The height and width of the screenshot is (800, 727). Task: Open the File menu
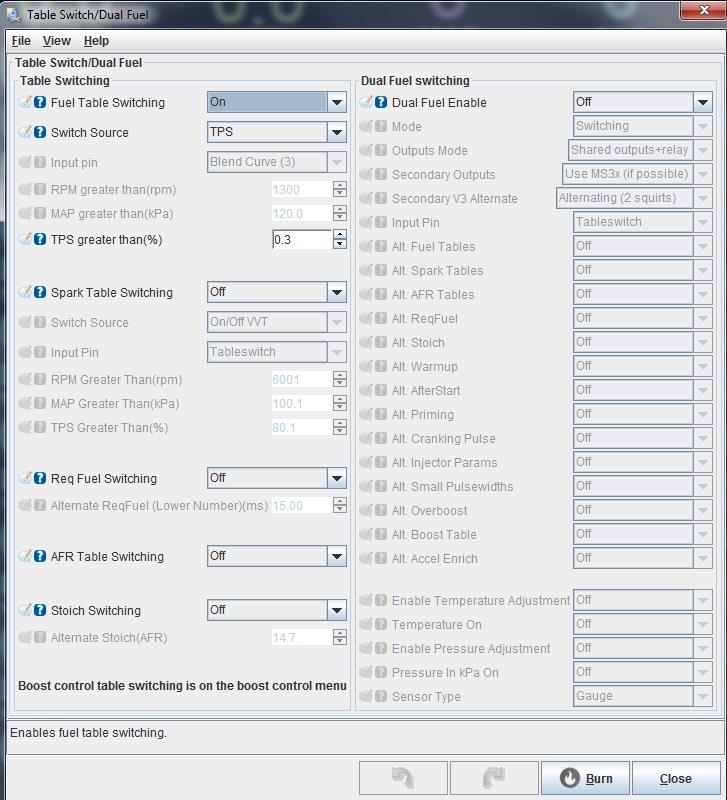point(21,41)
